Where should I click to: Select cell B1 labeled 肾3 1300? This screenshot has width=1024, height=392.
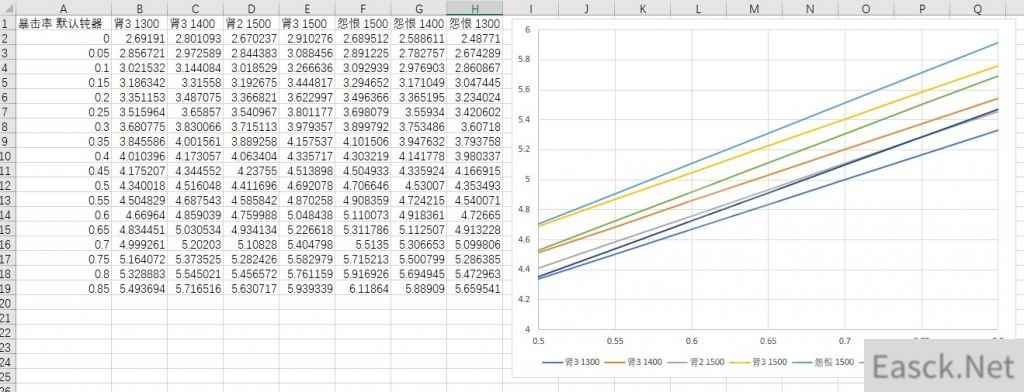pyautogui.click(x=140, y=24)
